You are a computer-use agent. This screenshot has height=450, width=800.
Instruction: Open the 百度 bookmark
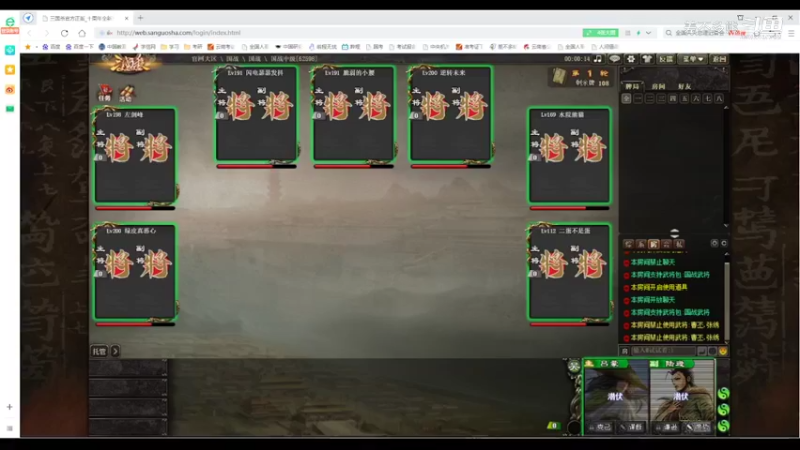point(51,46)
